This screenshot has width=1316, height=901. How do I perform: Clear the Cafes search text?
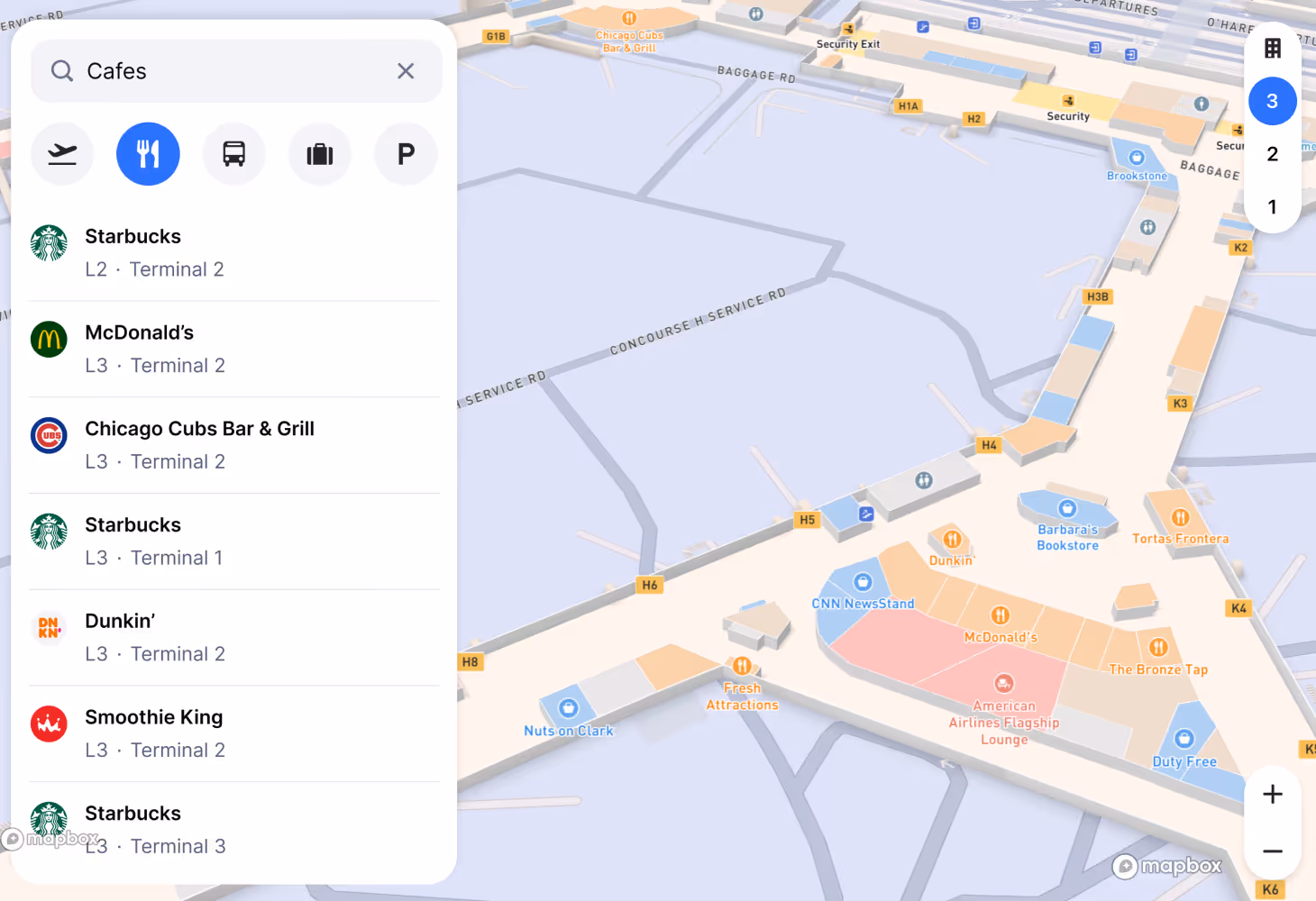click(x=406, y=71)
